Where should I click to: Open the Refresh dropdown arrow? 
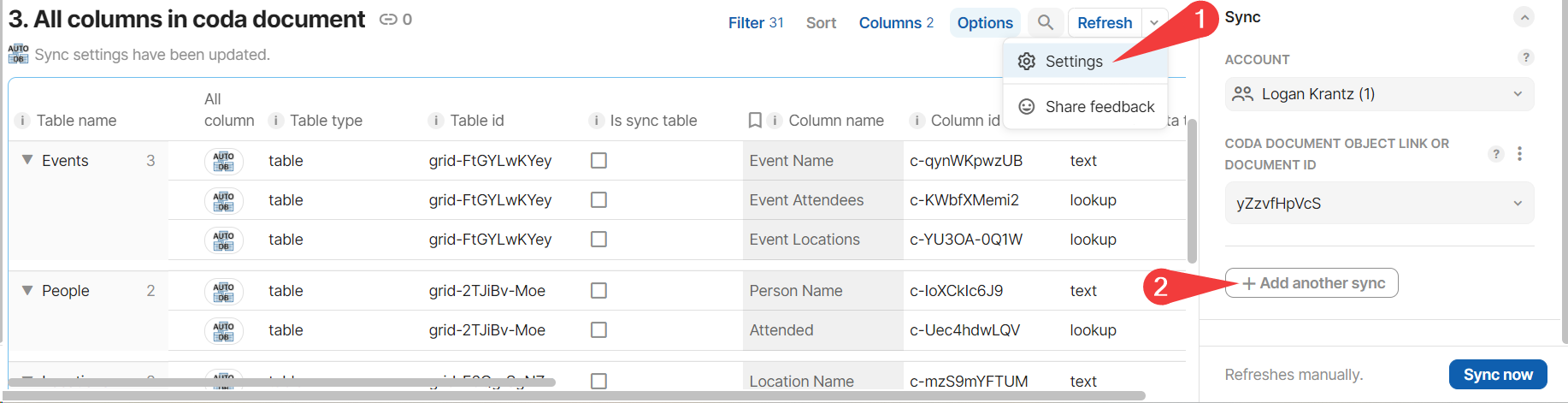[x=1154, y=23]
